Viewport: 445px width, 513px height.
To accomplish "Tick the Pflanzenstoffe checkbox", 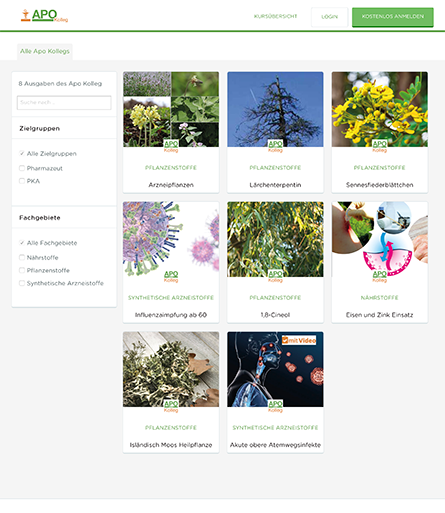I will [22, 270].
